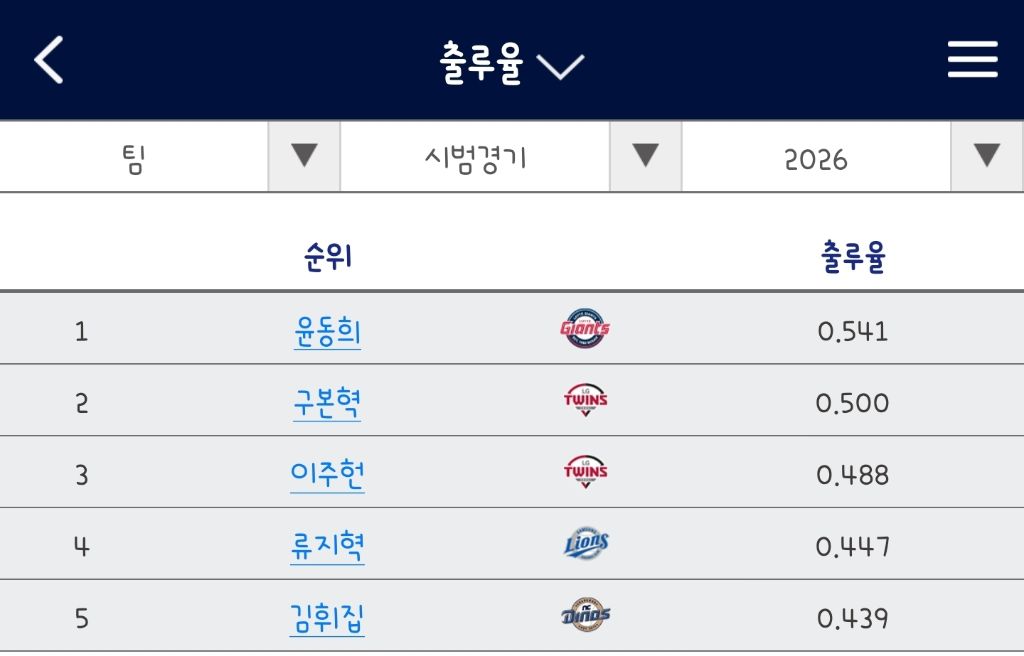Open the 시범경기 game type dropdown arrow

tap(646, 156)
